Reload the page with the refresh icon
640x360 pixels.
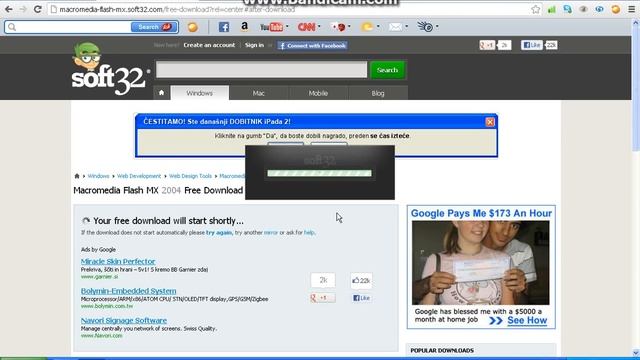tap(38, 9)
